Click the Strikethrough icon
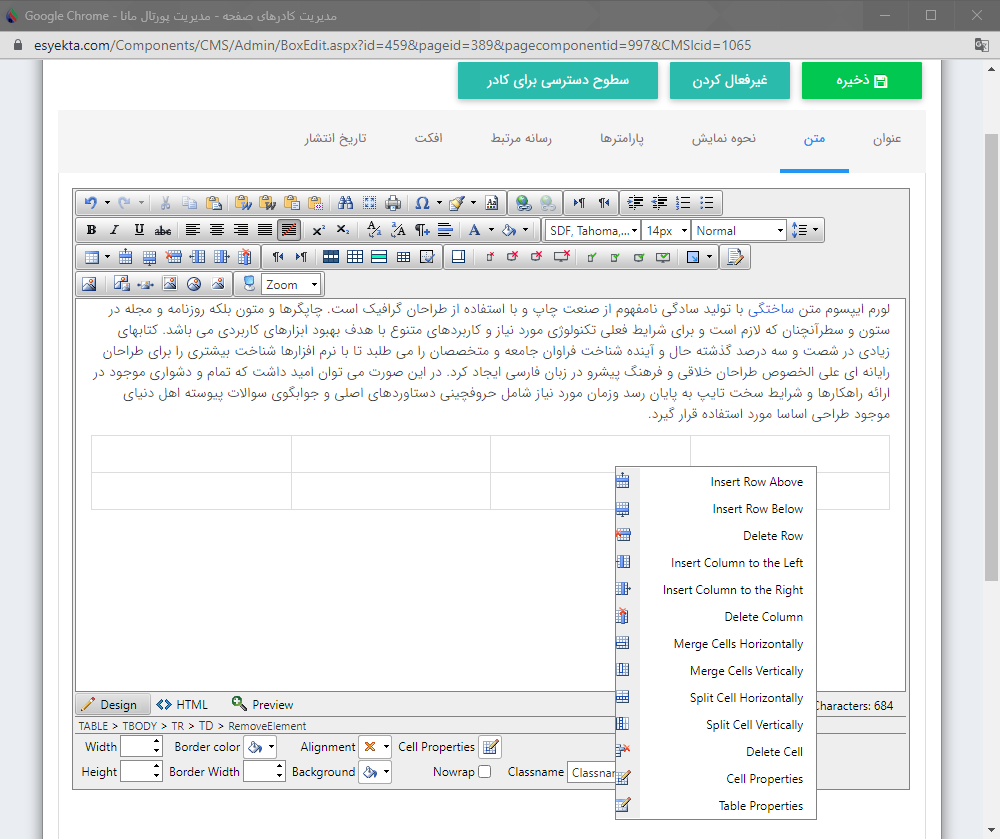The width and height of the screenshot is (1000, 839). coord(163,229)
